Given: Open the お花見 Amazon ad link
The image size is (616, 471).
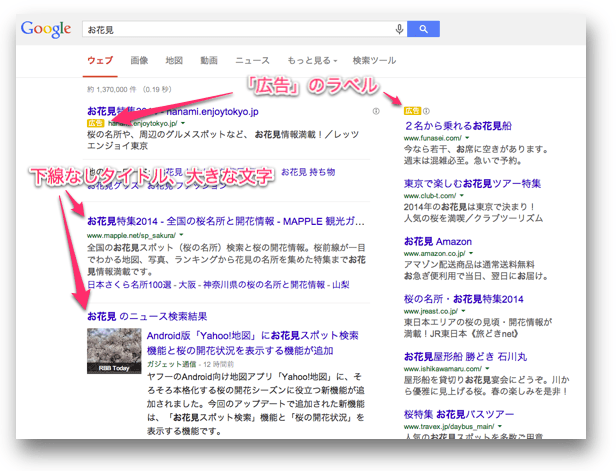Looking at the screenshot, I should pyautogui.click(x=438, y=242).
